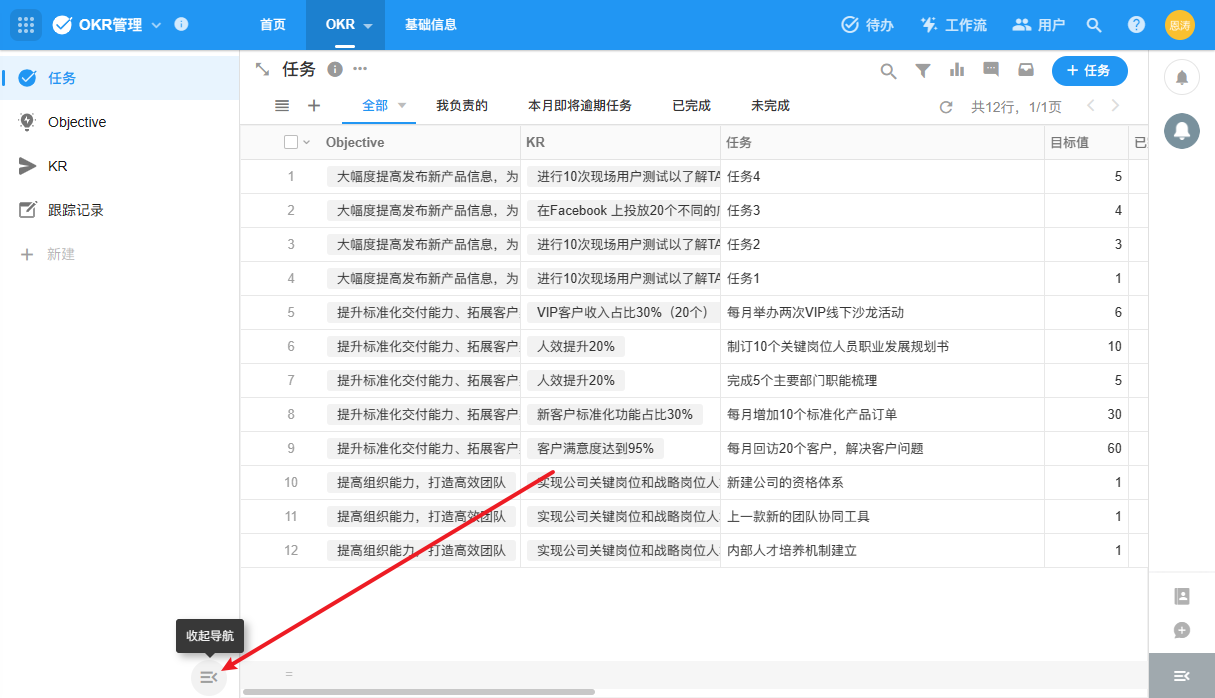Click the horizontal scrollbar at table bottom

click(418, 692)
